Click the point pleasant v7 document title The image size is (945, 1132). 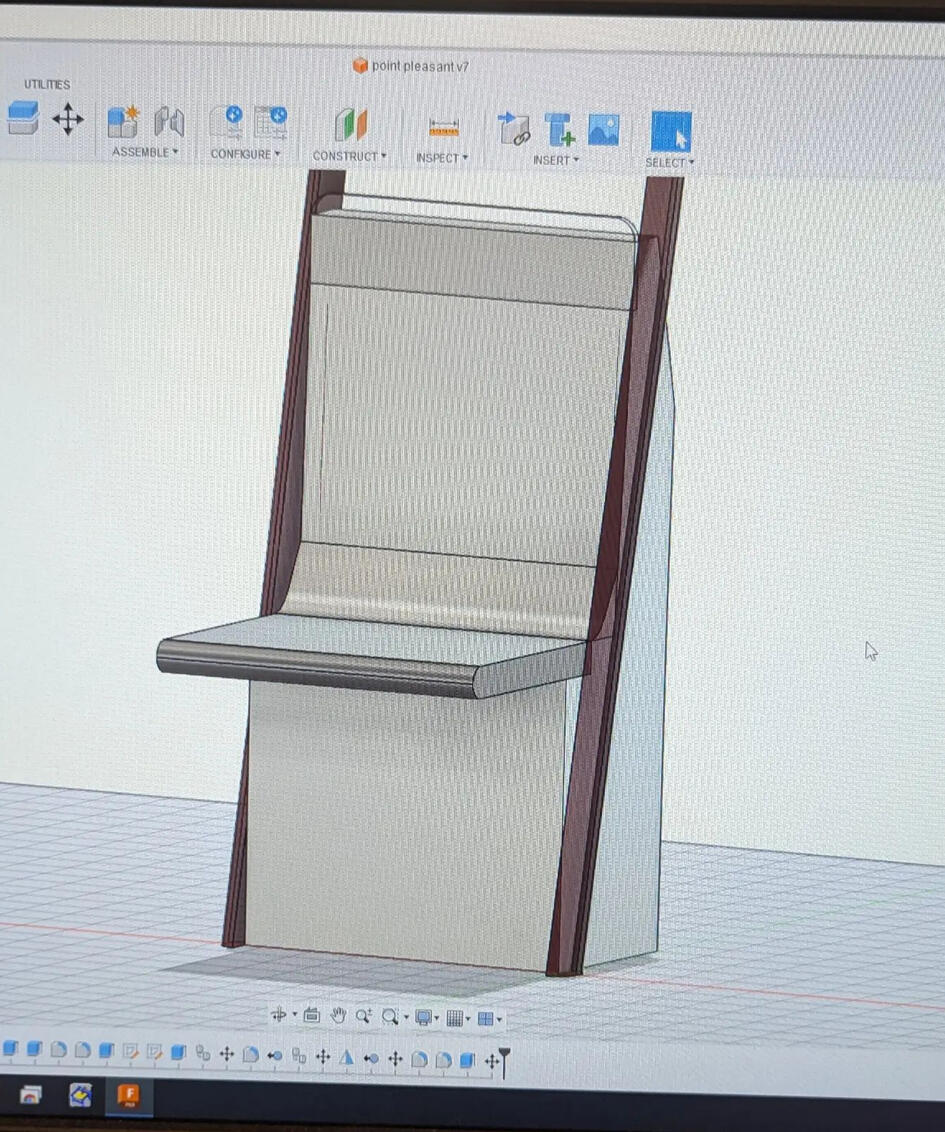point(419,66)
